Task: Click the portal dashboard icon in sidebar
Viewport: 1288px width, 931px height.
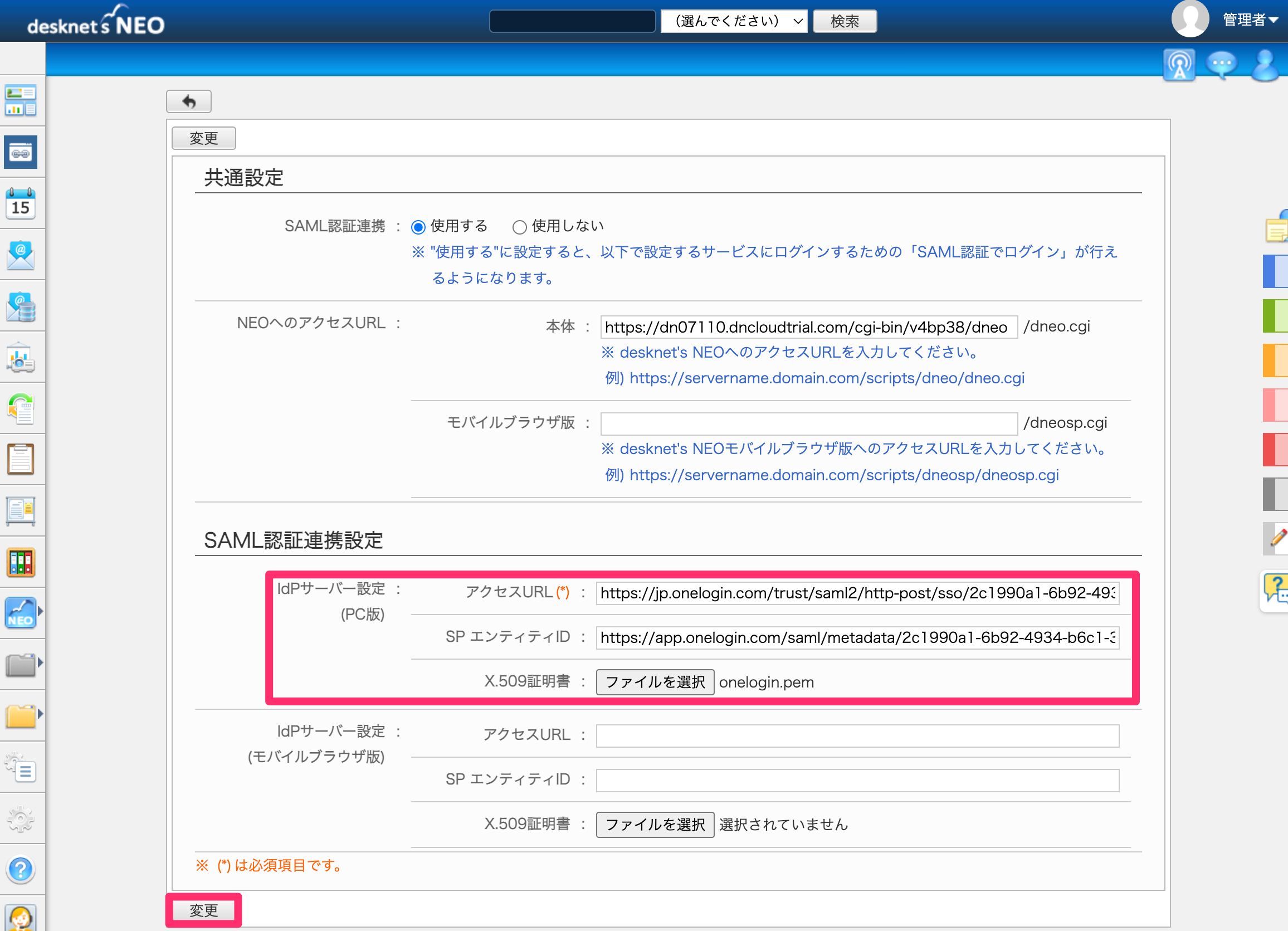Action: pyautogui.click(x=21, y=100)
